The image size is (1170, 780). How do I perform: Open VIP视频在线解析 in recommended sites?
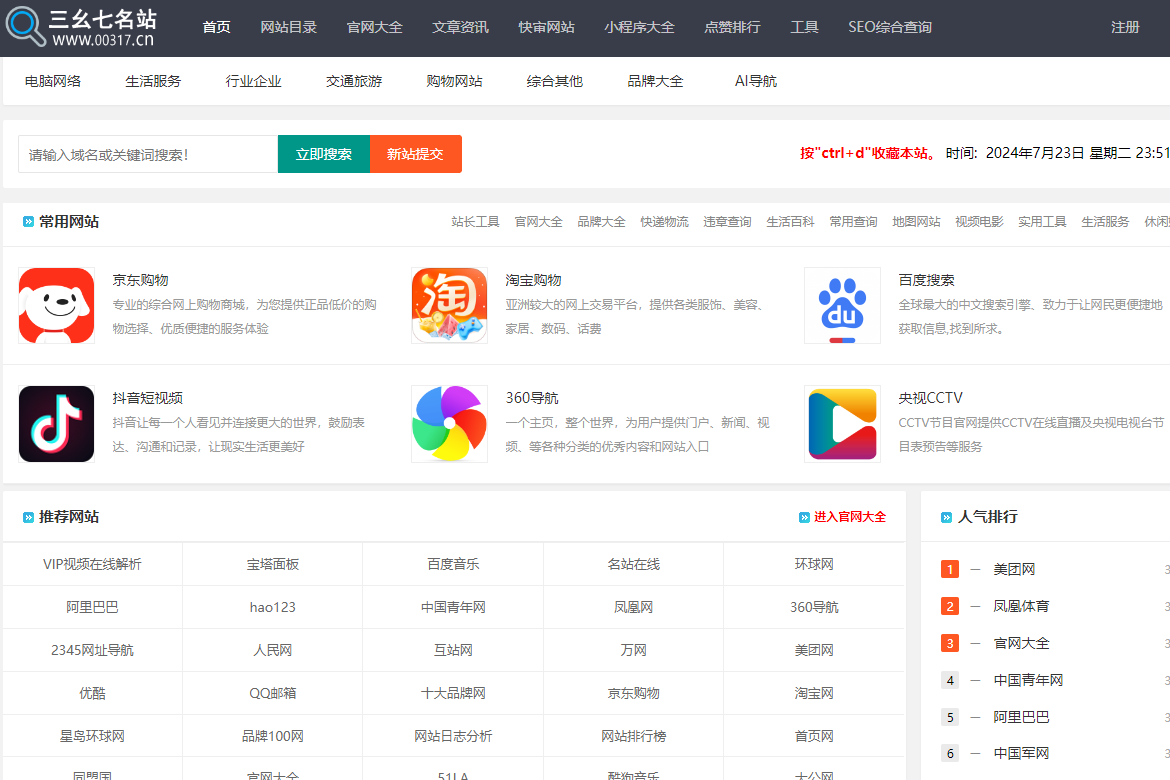pos(93,564)
